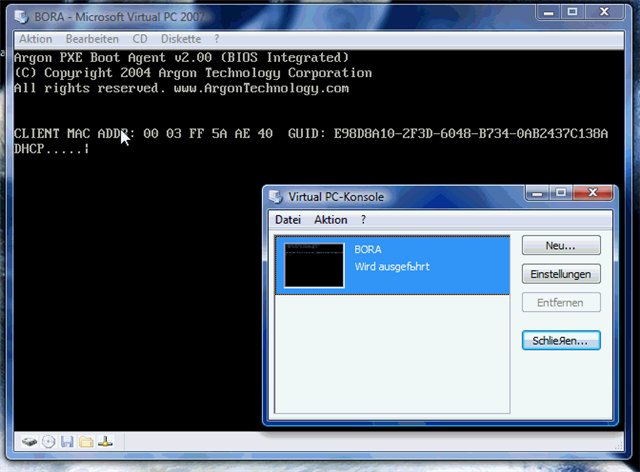The height and width of the screenshot is (472, 640).
Task: Select the BORA name in the console list
Action: (x=368, y=249)
